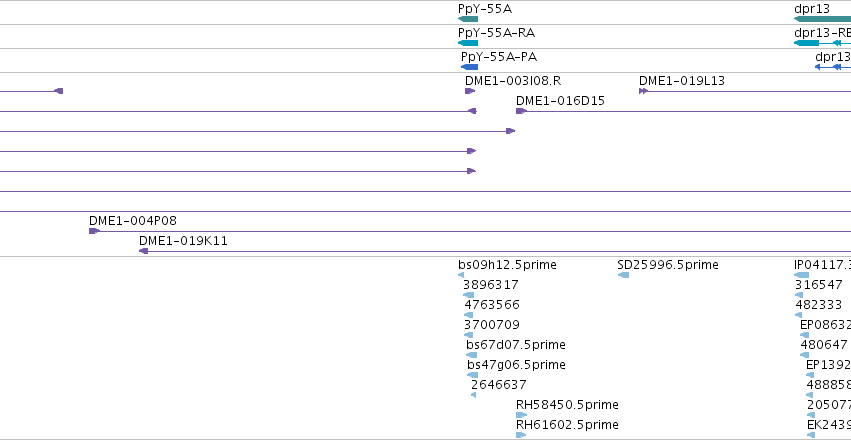Screen dimensions: 851x440
Task: Select the arrowhead under the DME1-016D15 label
Action: (x=522, y=111)
